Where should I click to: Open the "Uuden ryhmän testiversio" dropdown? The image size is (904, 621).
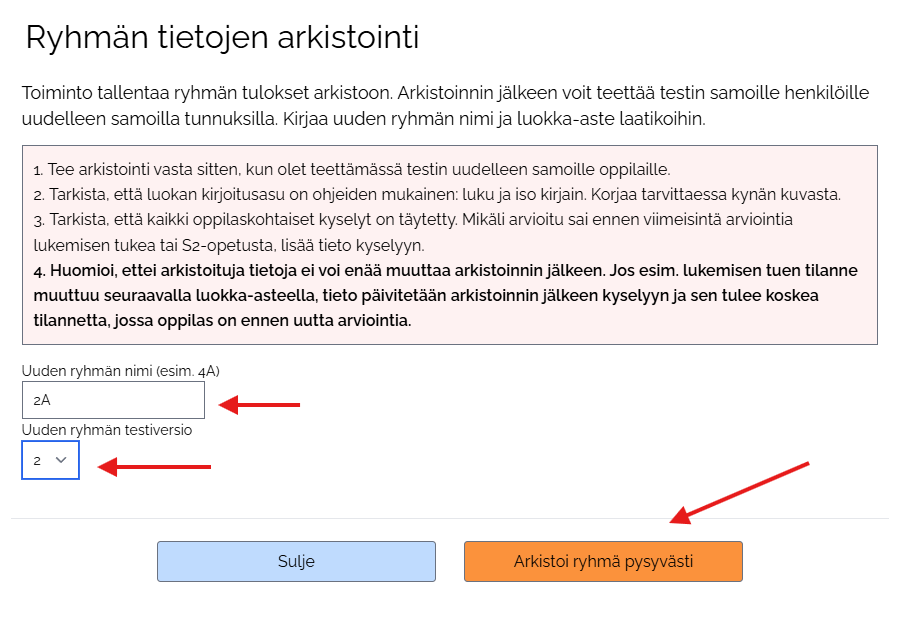50,460
